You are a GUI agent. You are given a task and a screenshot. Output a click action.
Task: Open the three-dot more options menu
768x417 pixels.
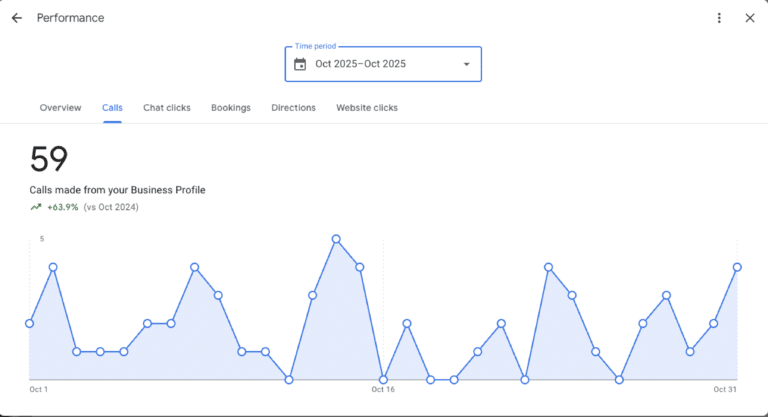(x=719, y=18)
